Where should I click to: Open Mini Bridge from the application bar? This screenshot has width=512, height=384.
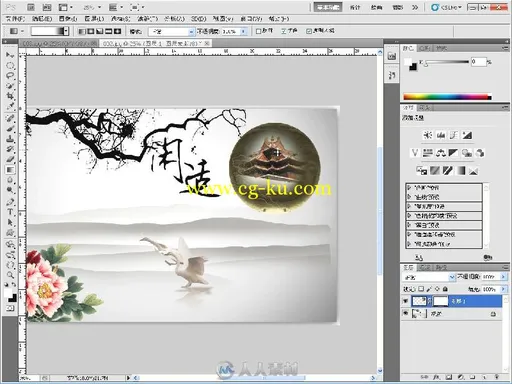(x=47, y=7)
